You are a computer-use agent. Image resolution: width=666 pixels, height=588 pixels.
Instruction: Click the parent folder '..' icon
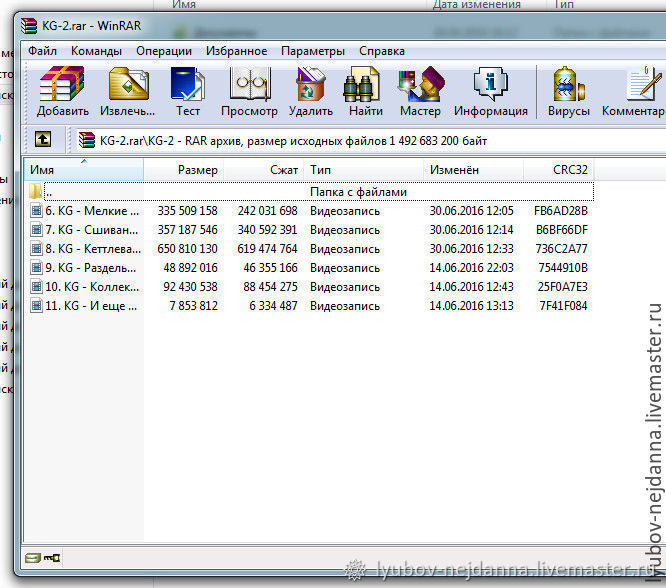point(36,191)
